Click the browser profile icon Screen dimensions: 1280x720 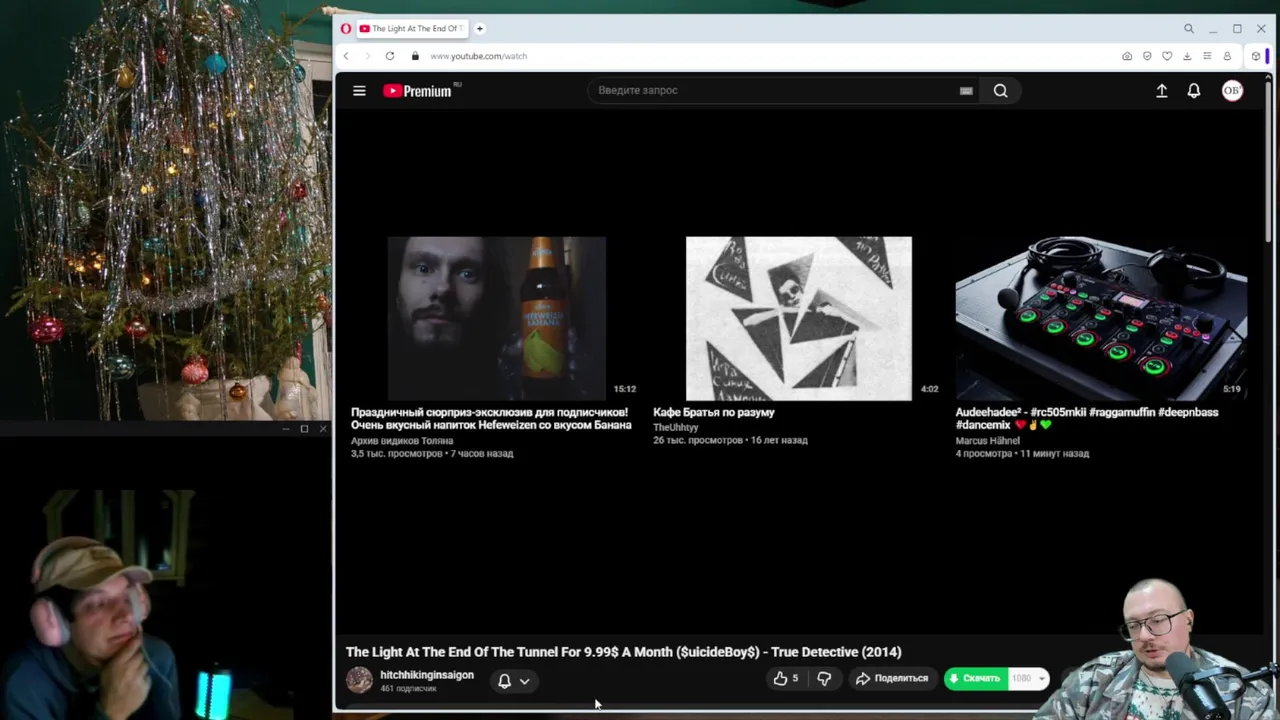coord(1227,56)
